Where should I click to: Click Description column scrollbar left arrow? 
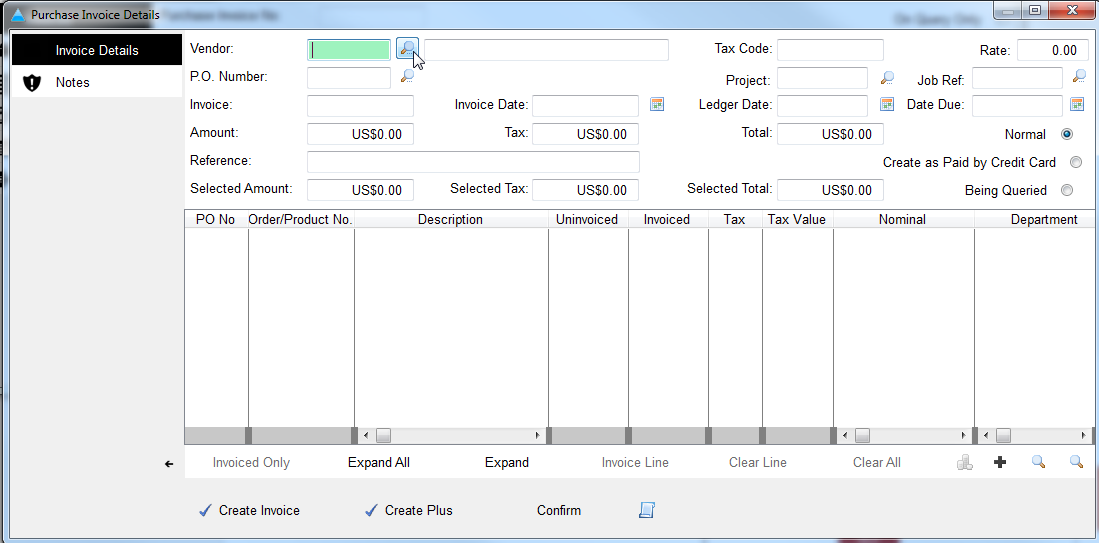[364, 436]
